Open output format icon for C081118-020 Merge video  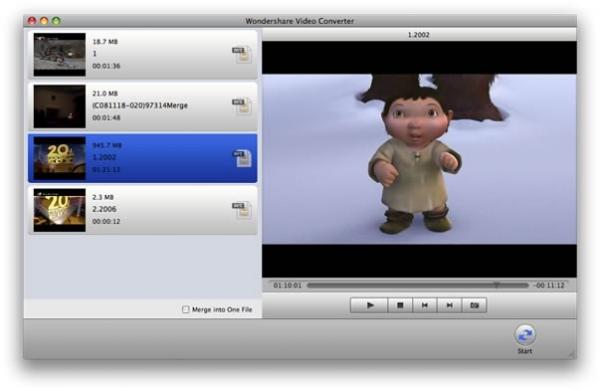241,106
